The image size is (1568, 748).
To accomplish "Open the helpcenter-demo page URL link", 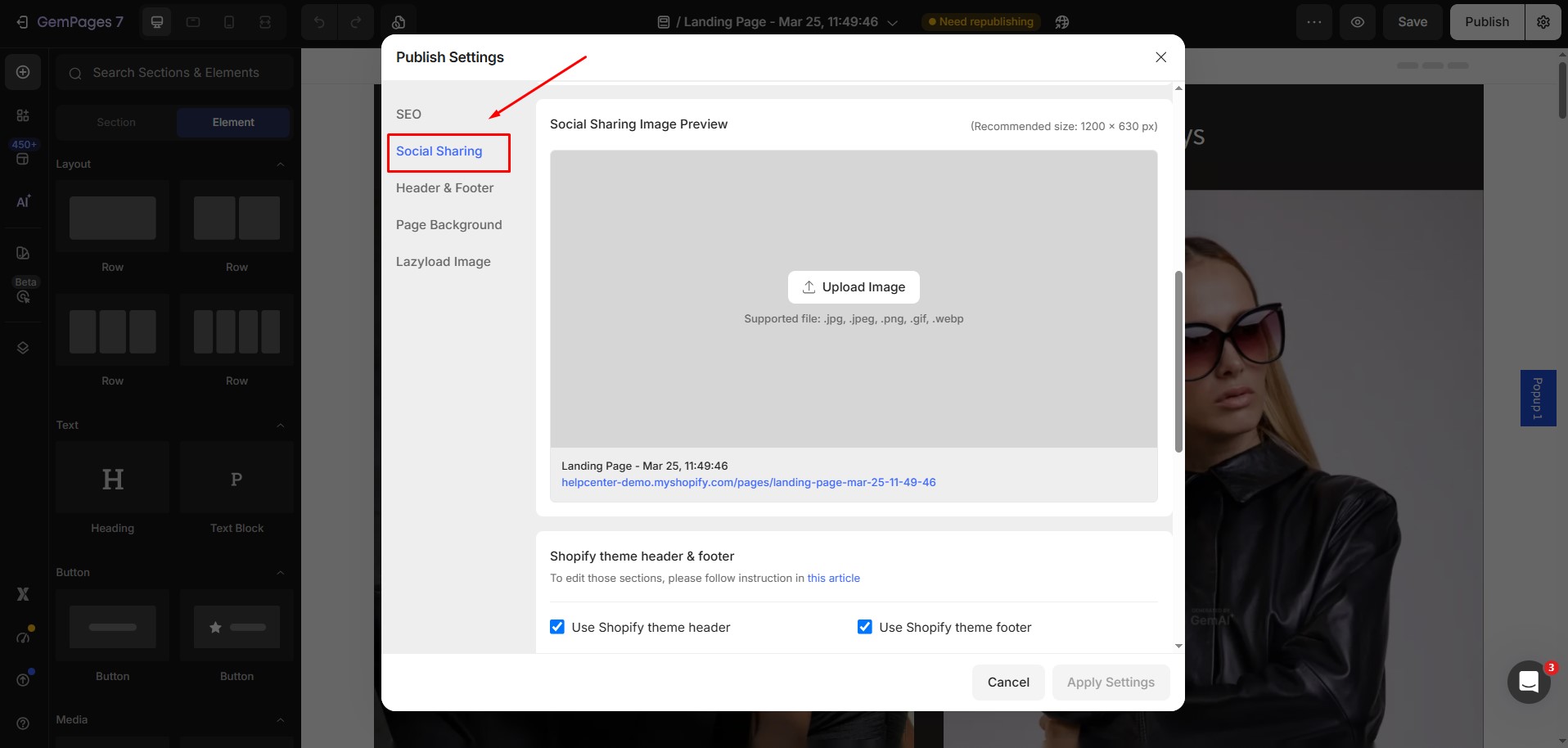I will pos(748,482).
